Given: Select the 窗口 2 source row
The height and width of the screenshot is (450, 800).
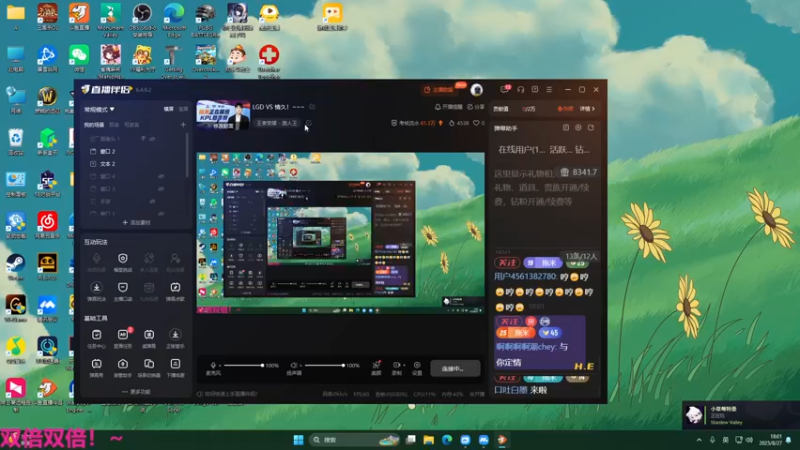Looking at the screenshot, I should pos(134,152).
